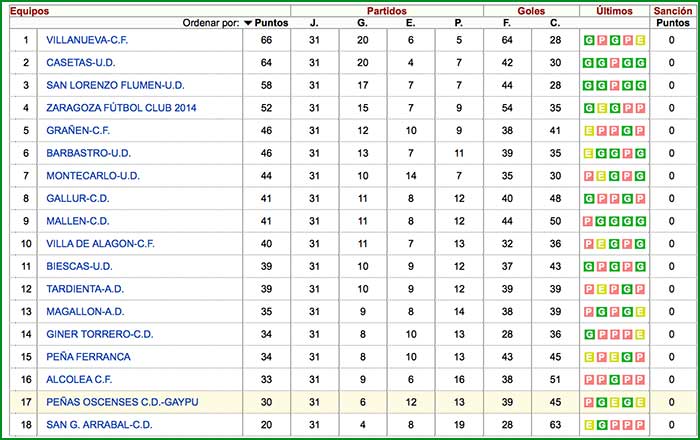Go to BIESCAS-U.D. team page
Screen dimensions: 700x440
click(79, 267)
